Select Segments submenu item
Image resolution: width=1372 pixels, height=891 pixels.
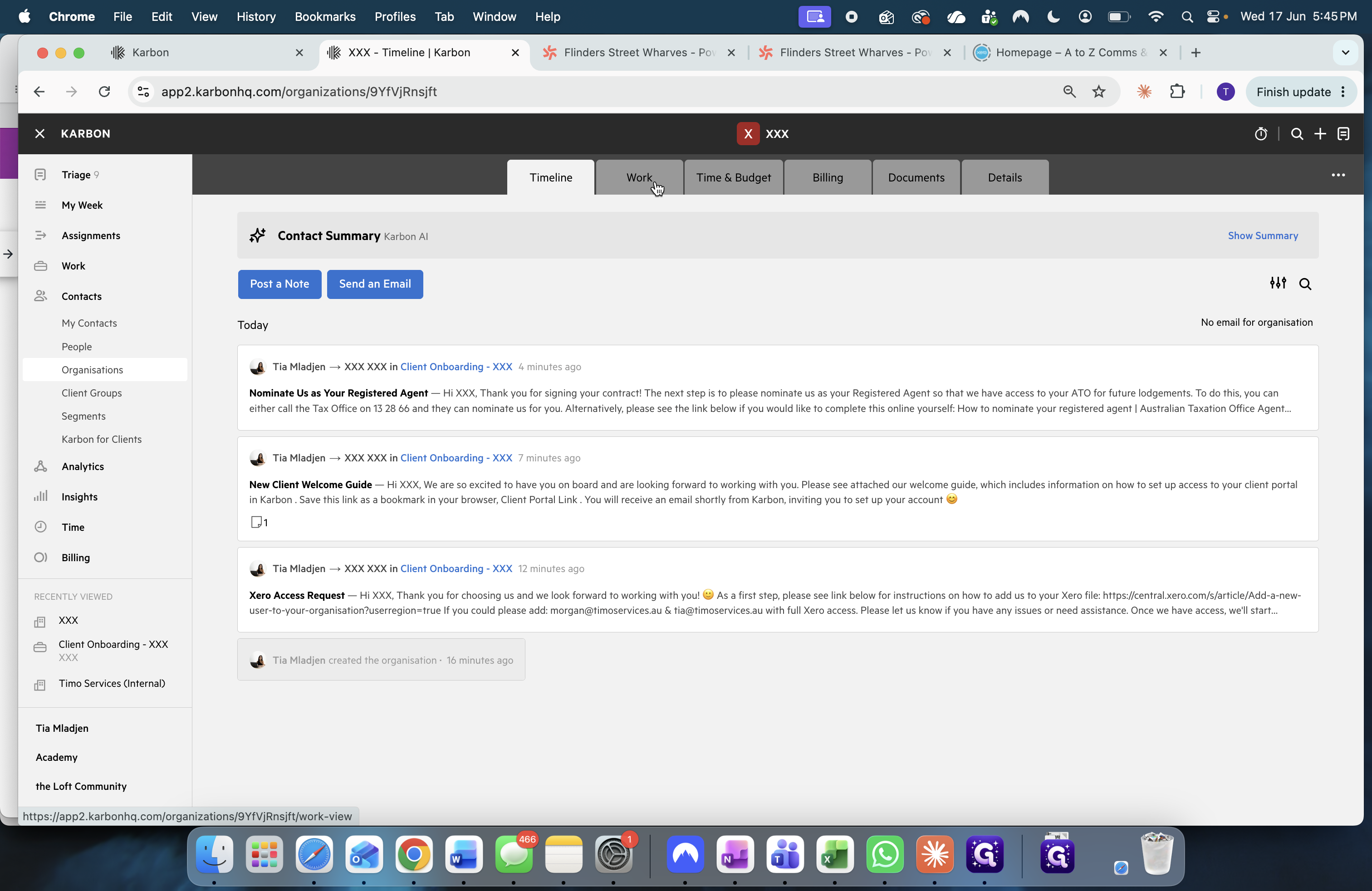(83, 416)
